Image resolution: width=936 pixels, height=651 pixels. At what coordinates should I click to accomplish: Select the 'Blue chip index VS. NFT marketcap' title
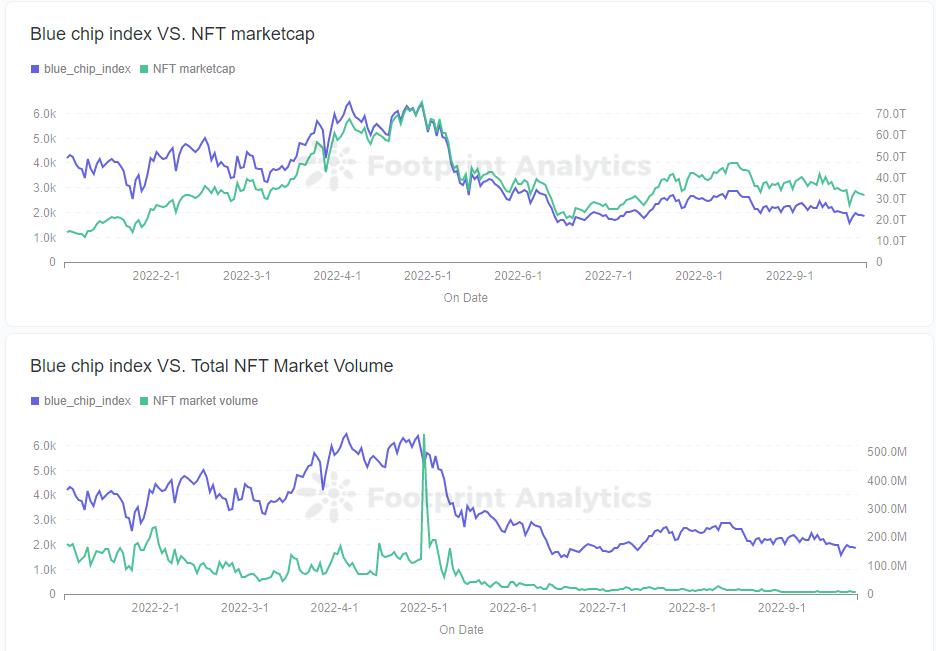point(172,34)
